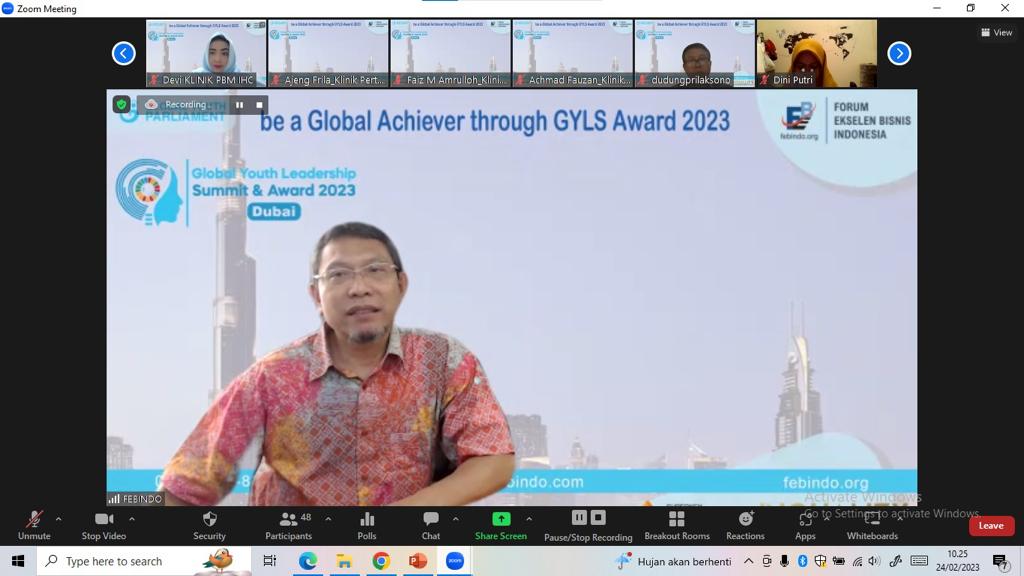
Task: Pause recording via top-left indicator
Action: tap(240, 104)
